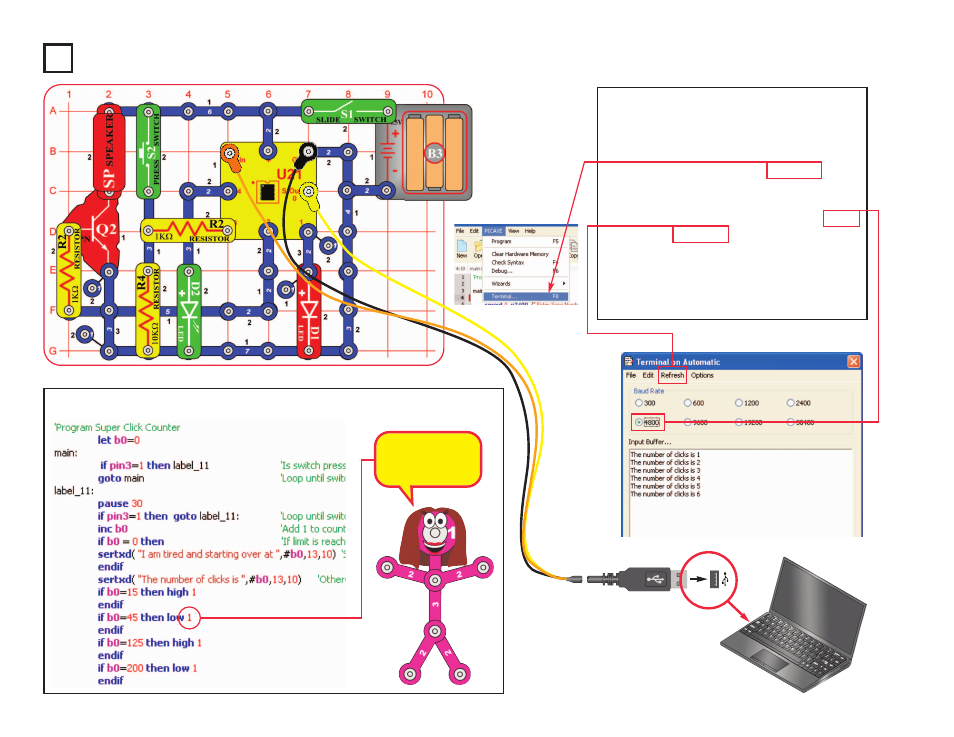
Task: Click the Q2 transistor component
Action: coord(97,234)
